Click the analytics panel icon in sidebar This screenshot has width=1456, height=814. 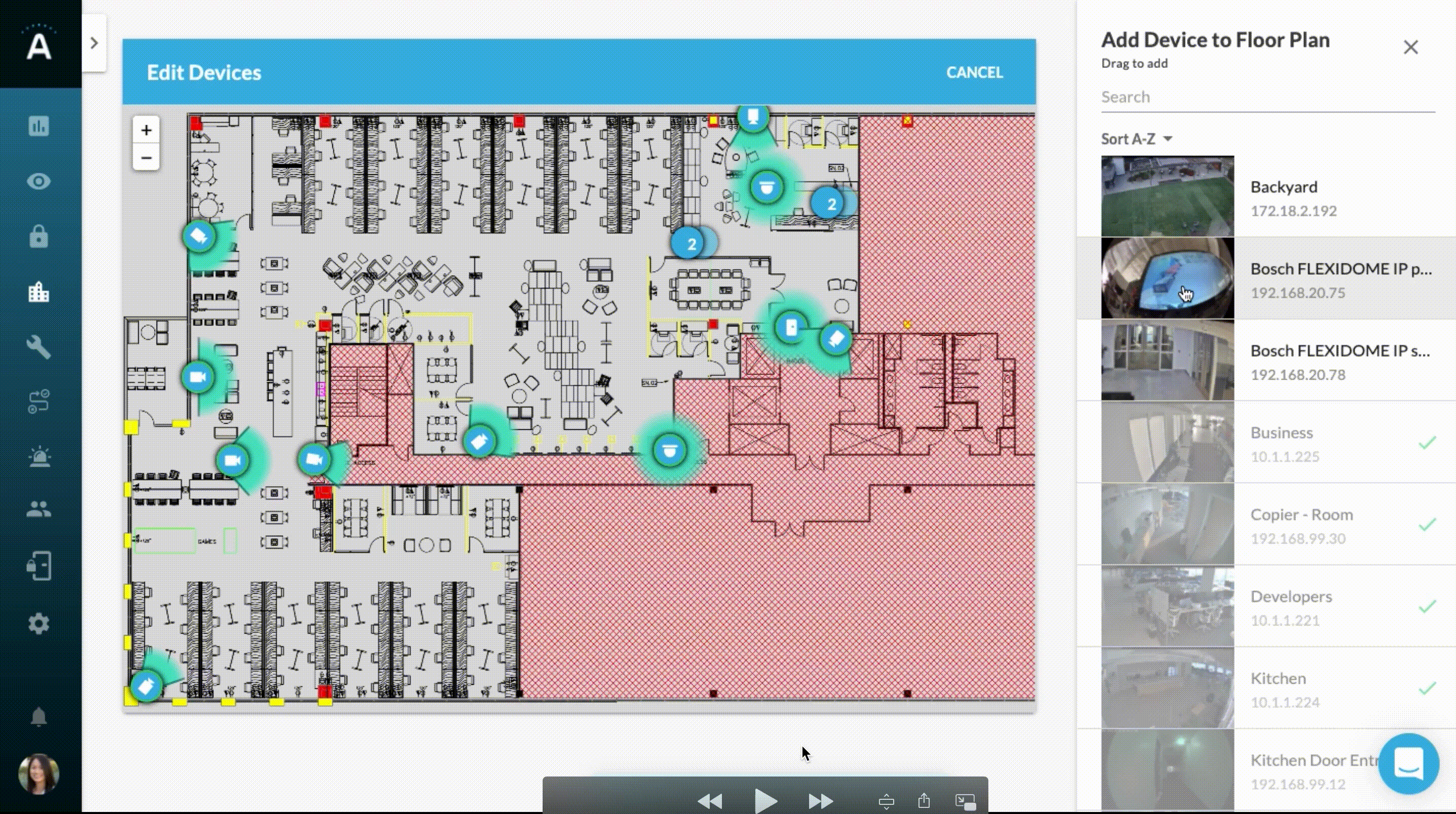(40, 125)
